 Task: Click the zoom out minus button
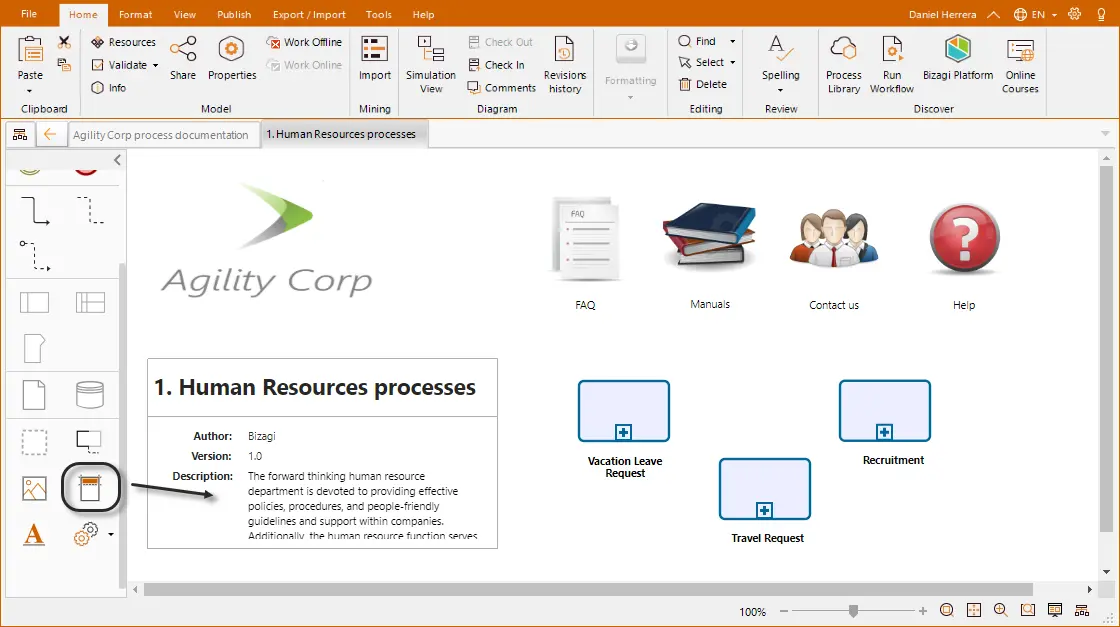point(784,611)
